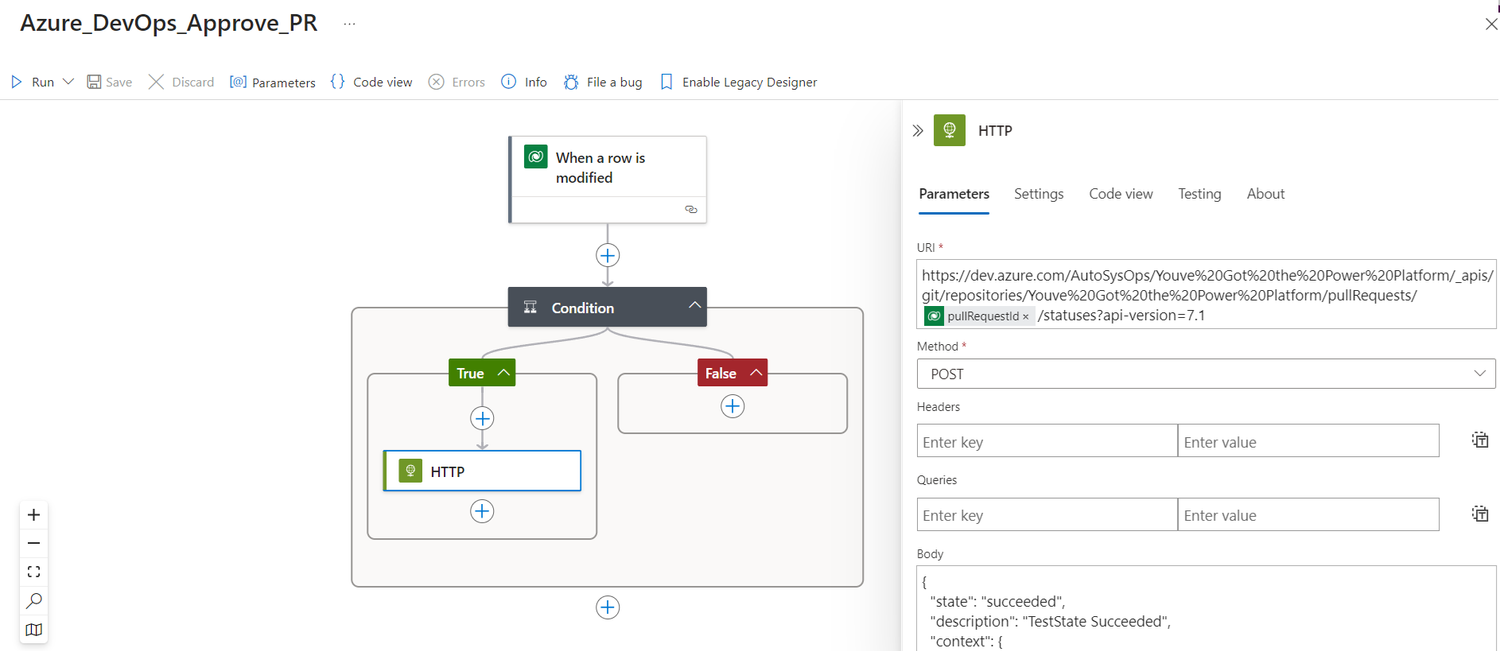Fit the flow to the window
The height and width of the screenshot is (651, 1500).
[34, 571]
